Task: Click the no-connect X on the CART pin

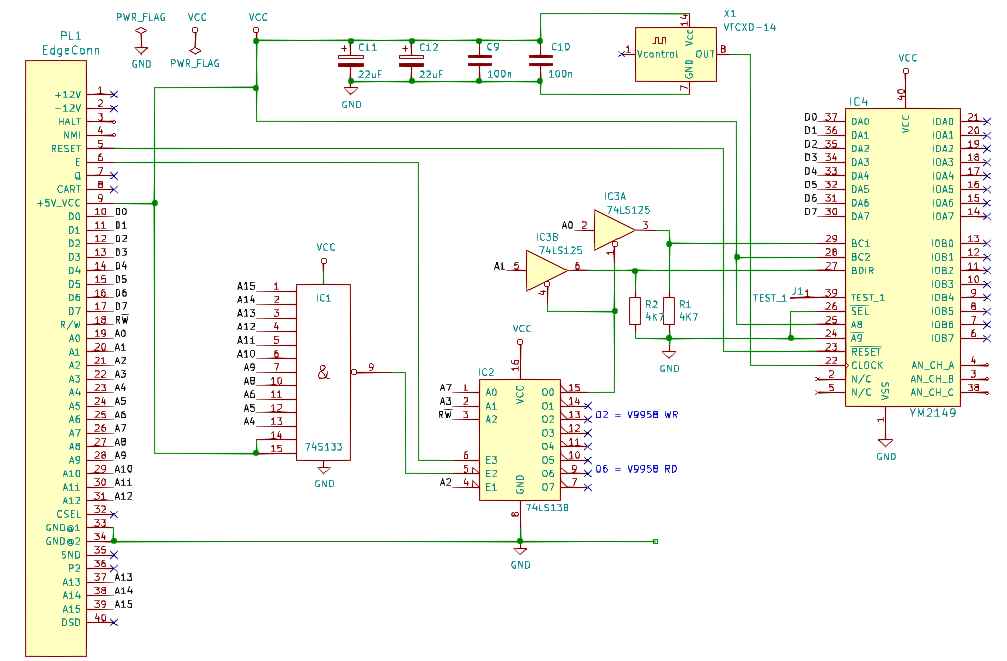Action: point(114,189)
